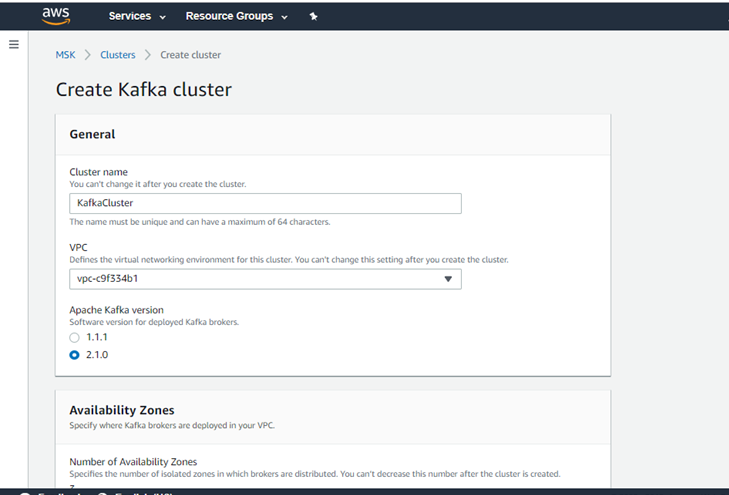The height and width of the screenshot is (495, 729).
Task: Open the AWS home logo
Action: point(56,16)
